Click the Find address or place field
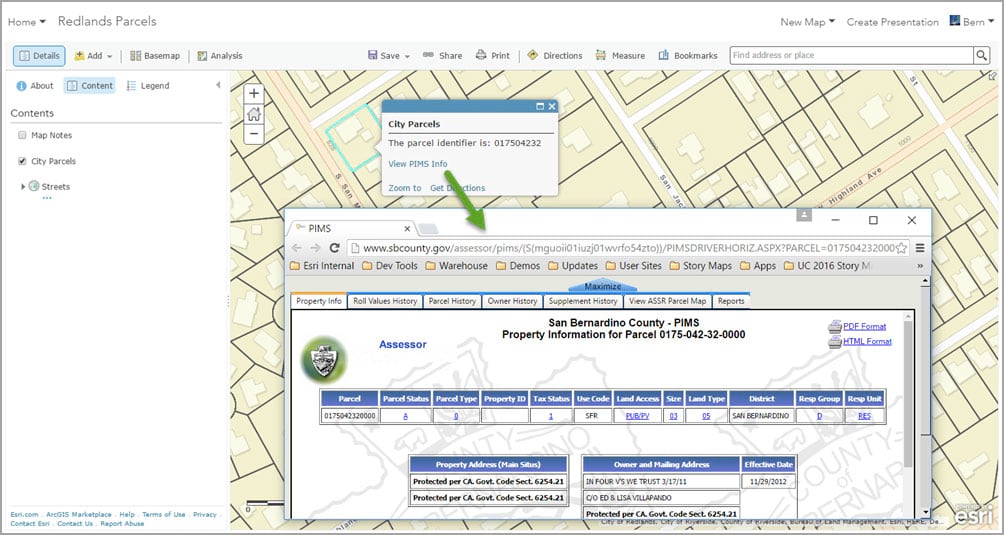This screenshot has width=1004, height=535. coord(852,56)
